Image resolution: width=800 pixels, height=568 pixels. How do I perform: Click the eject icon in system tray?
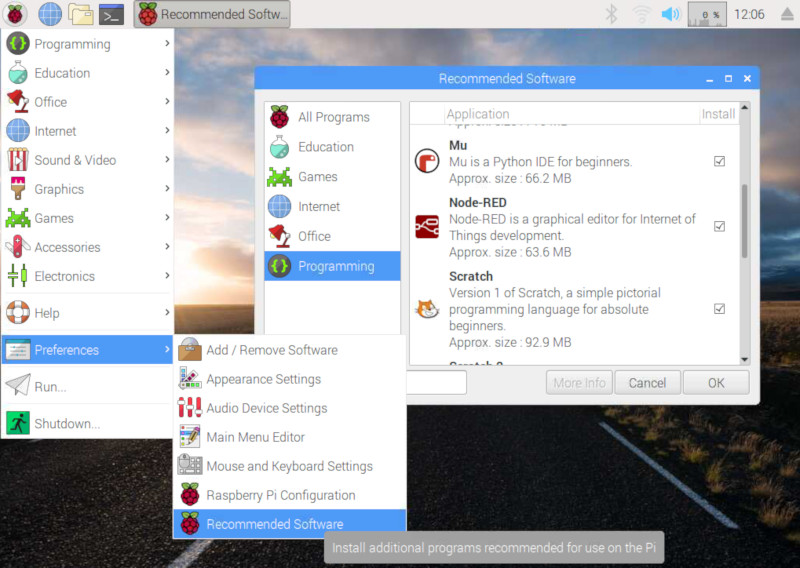(789, 14)
